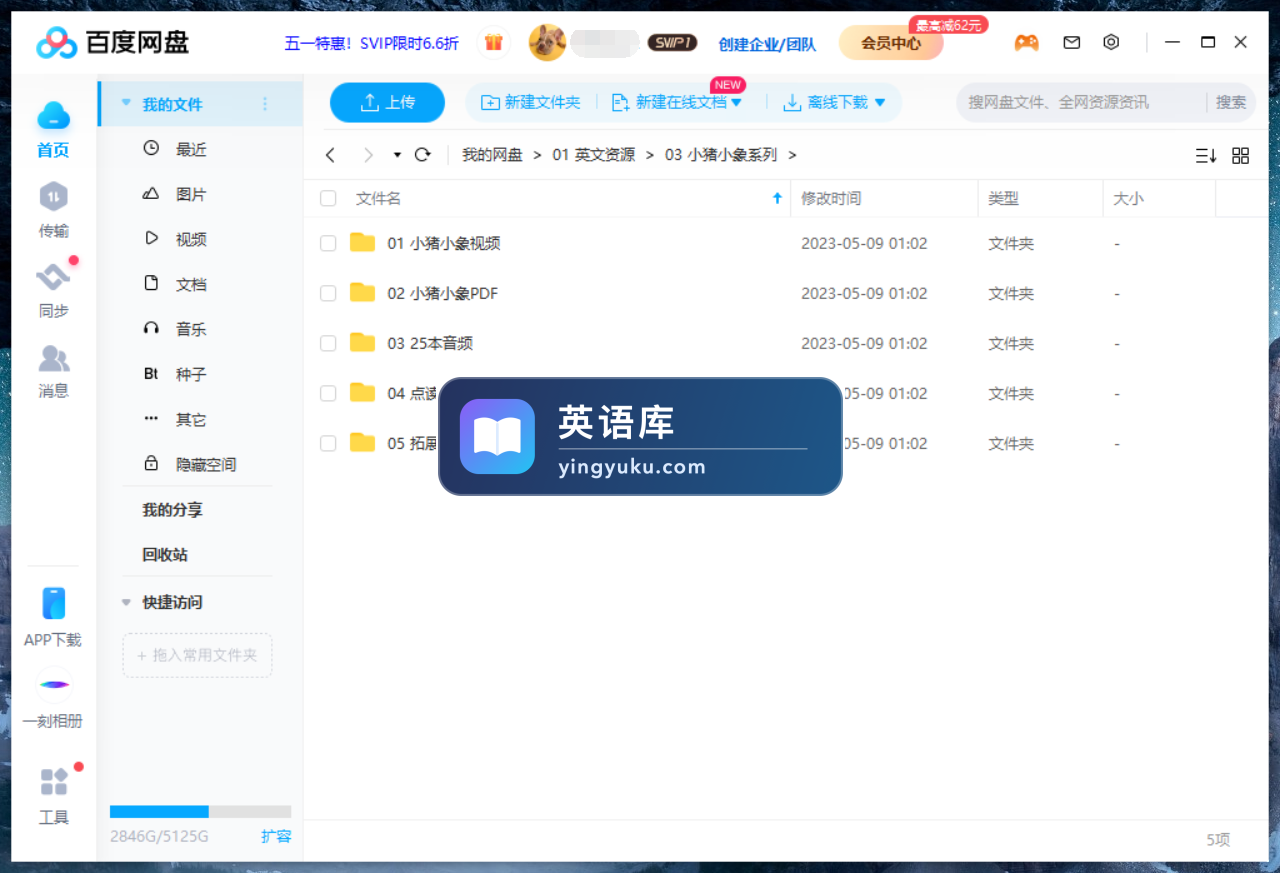Screen dimensions: 1280x873
Task: Check the box for the 05 folder row
Action: 328,443
